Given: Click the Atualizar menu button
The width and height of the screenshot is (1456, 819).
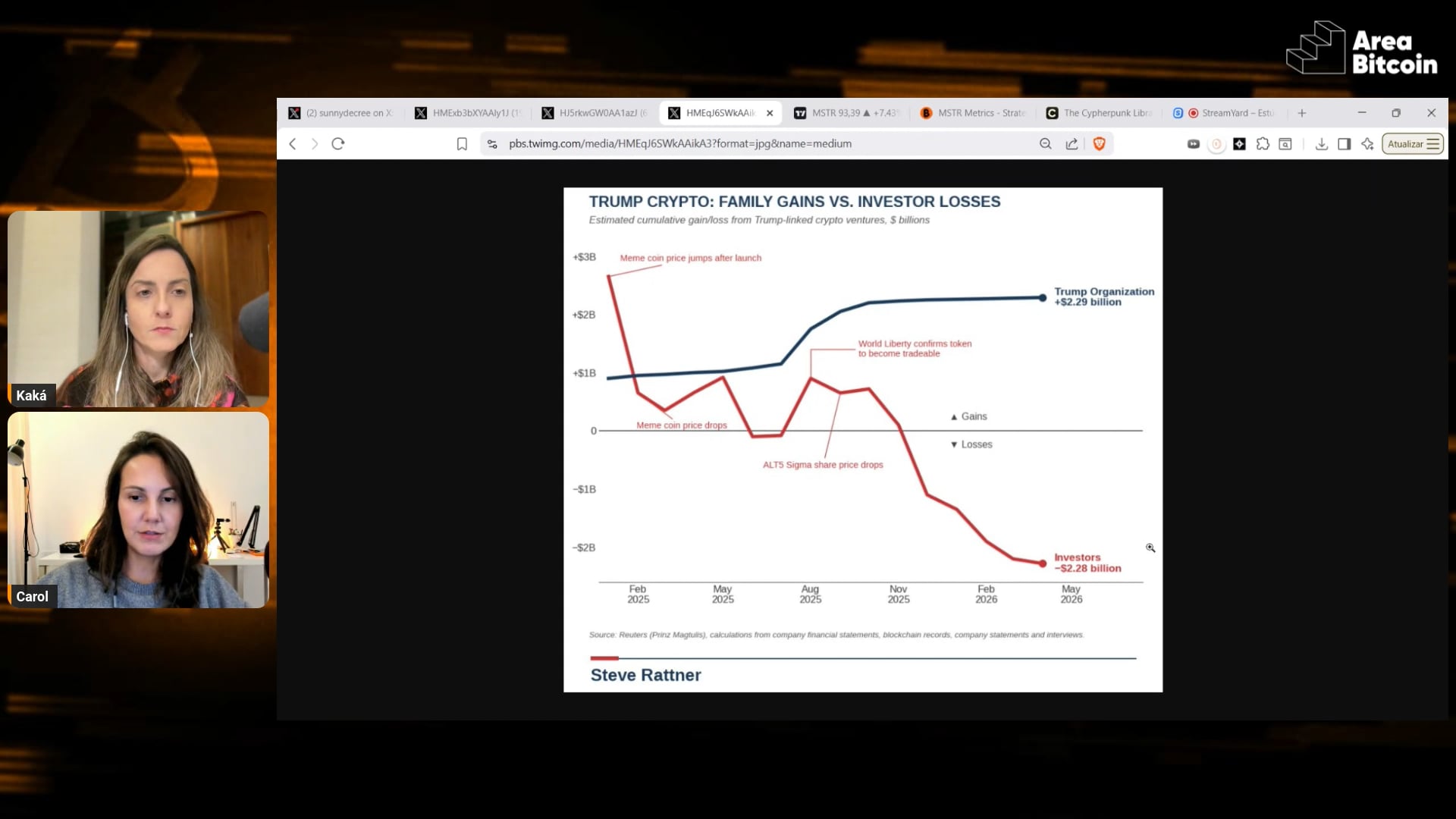Looking at the screenshot, I should tap(1413, 144).
